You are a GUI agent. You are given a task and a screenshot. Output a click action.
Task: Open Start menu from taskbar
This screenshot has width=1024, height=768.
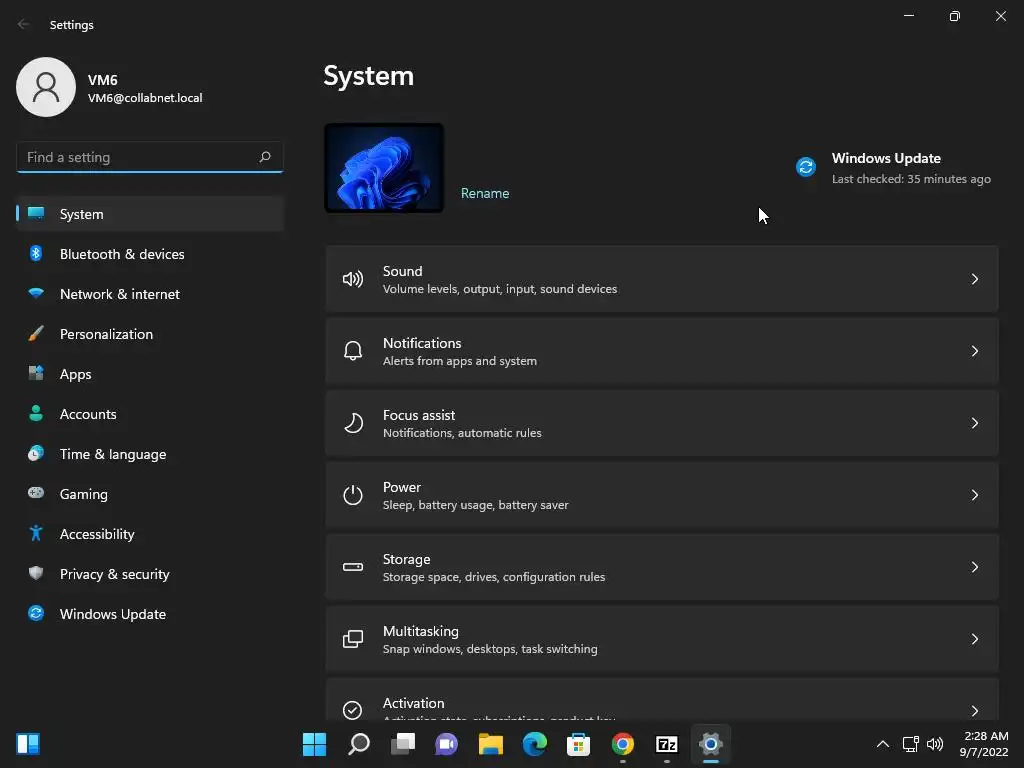click(x=314, y=744)
